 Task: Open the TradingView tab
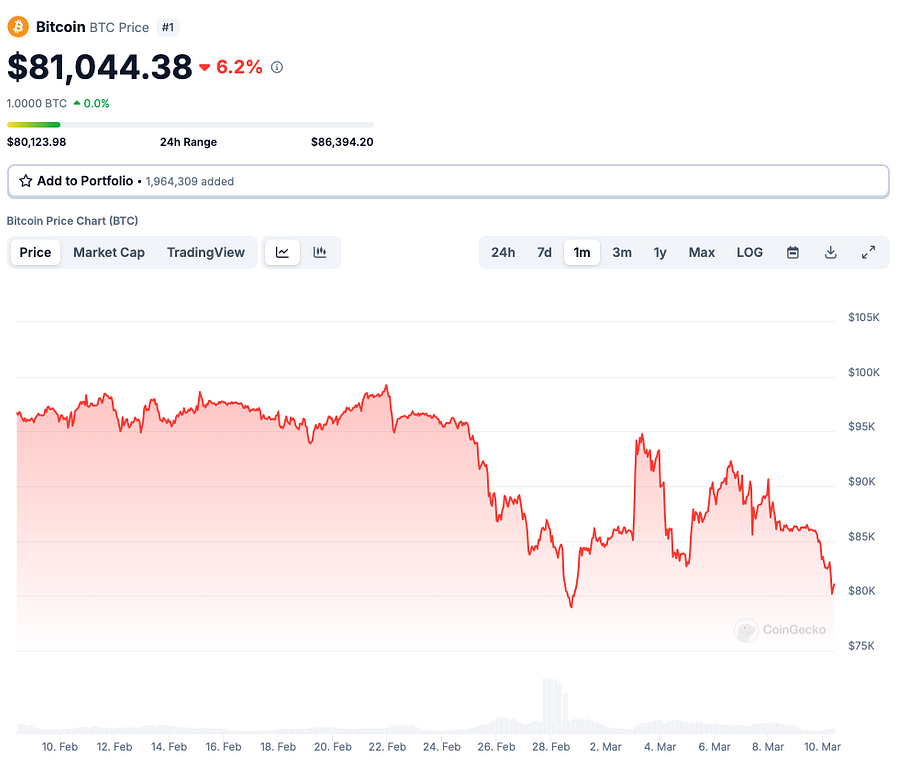pos(206,252)
